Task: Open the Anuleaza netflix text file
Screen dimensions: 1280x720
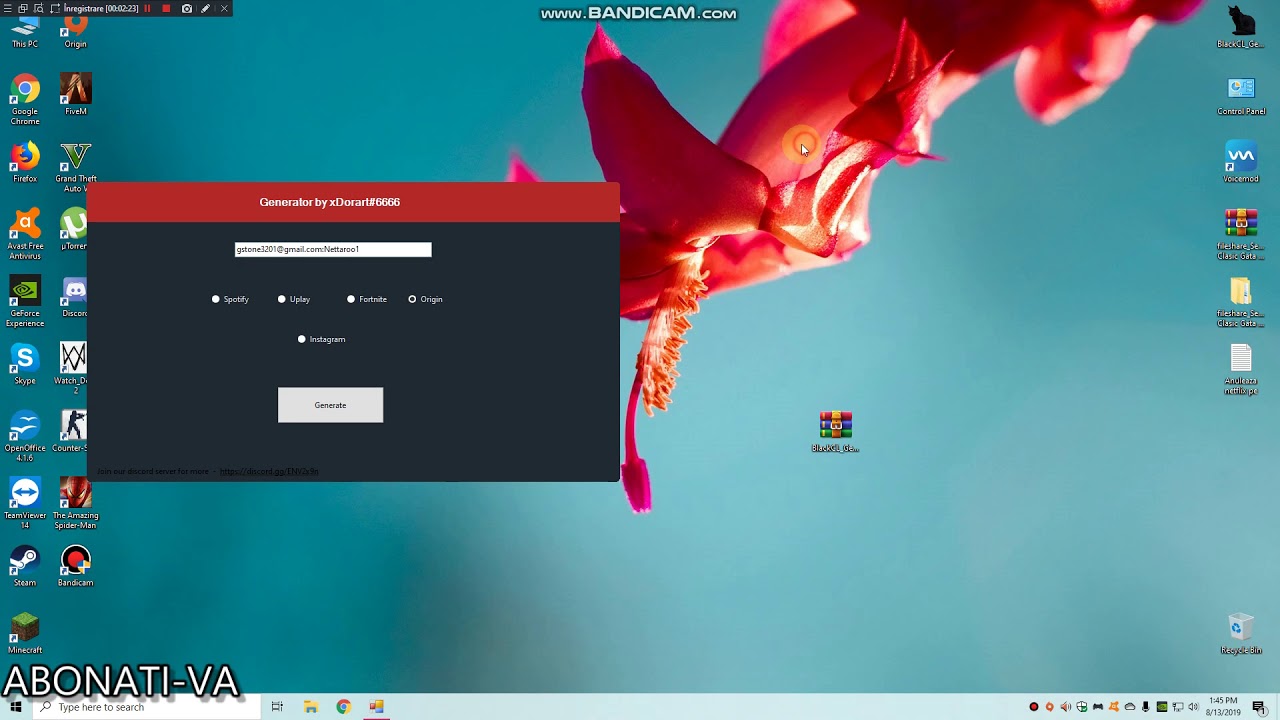Action: click(1241, 370)
